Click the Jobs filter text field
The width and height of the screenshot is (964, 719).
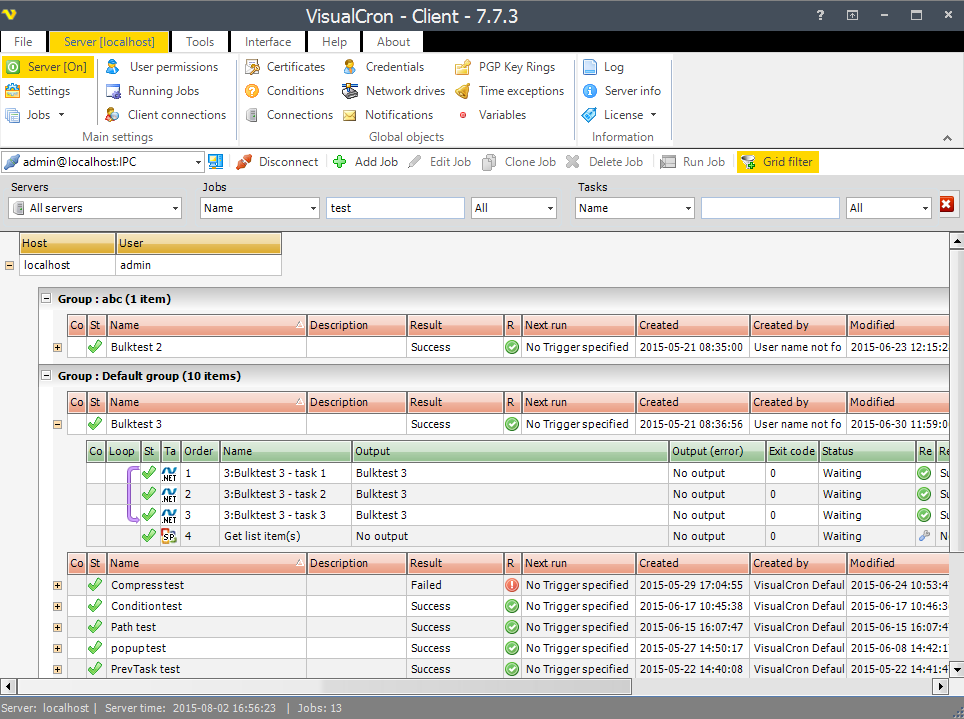(x=395, y=208)
